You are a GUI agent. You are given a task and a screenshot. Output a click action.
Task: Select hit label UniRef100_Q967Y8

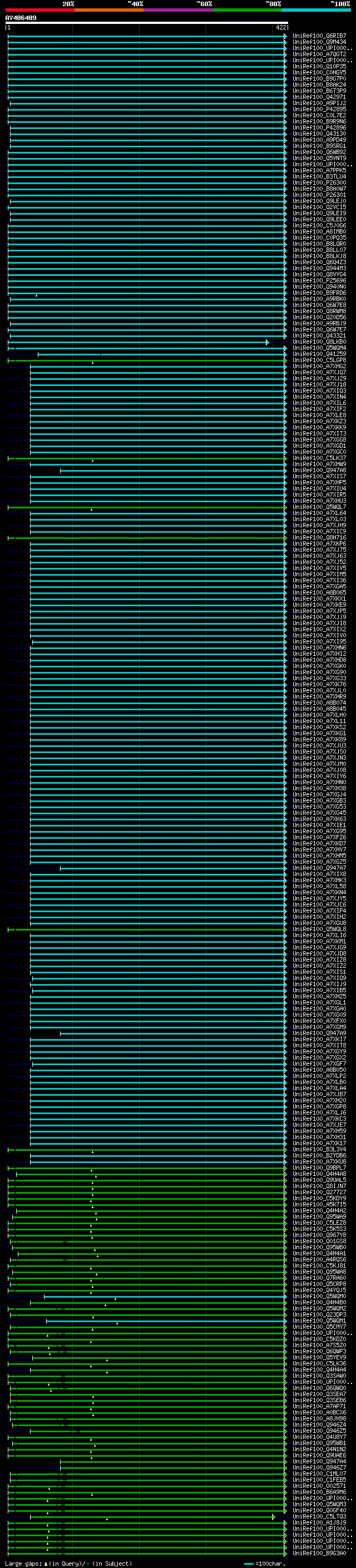[x=319, y=1235]
